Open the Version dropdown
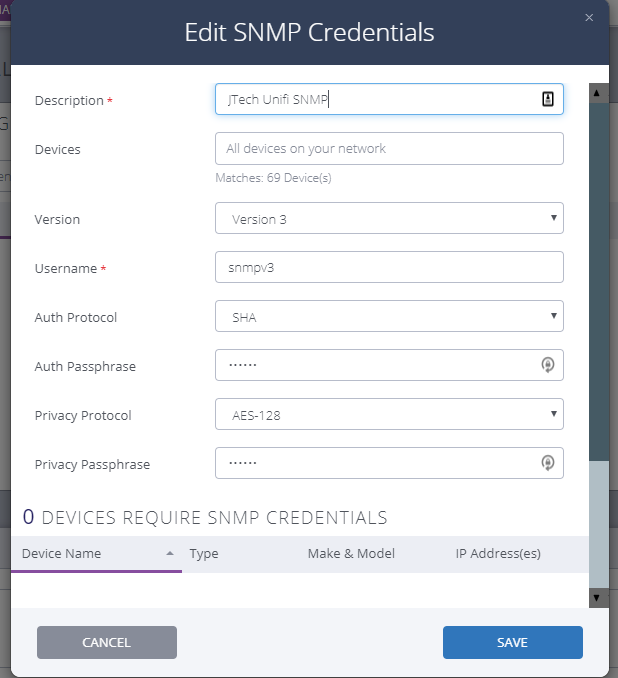The image size is (618, 678). [x=389, y=218]
